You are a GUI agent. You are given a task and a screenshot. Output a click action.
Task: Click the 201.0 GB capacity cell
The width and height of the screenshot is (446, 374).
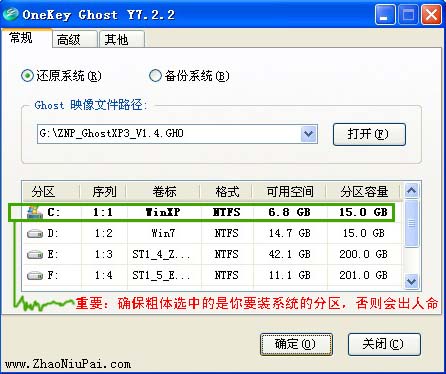coord(363,275)
